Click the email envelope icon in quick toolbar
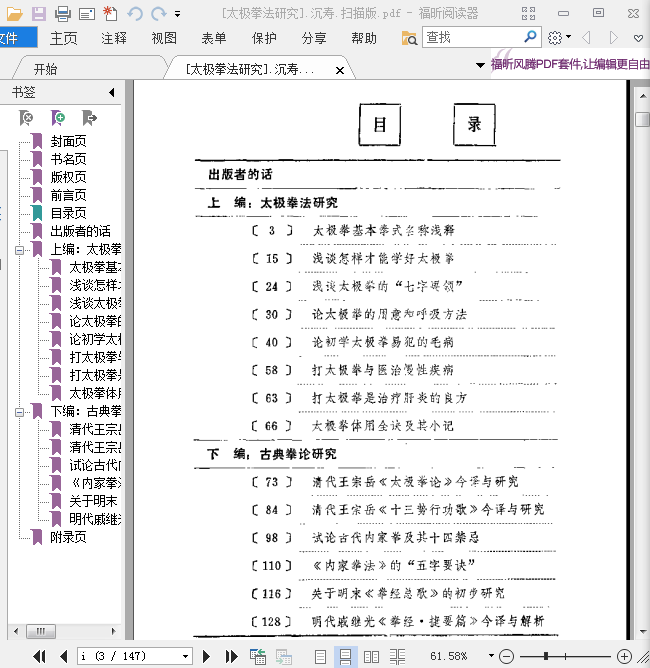Viewport: 650px width, 668px height. [x=87, y=14]
